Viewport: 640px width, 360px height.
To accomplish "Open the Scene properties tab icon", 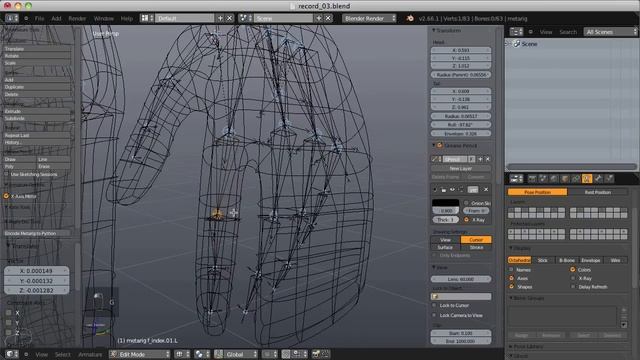I will (x=543, y=179).
